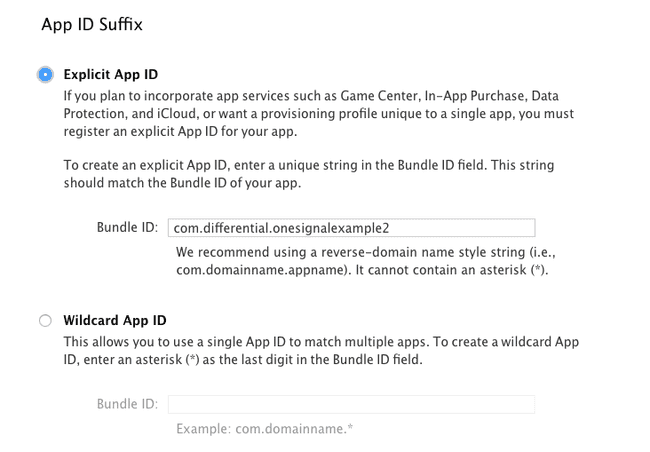Click the paragraph starting with To create an explicit App ID
The height and width of the screenshot is (452, 650).
pos(309,174)
